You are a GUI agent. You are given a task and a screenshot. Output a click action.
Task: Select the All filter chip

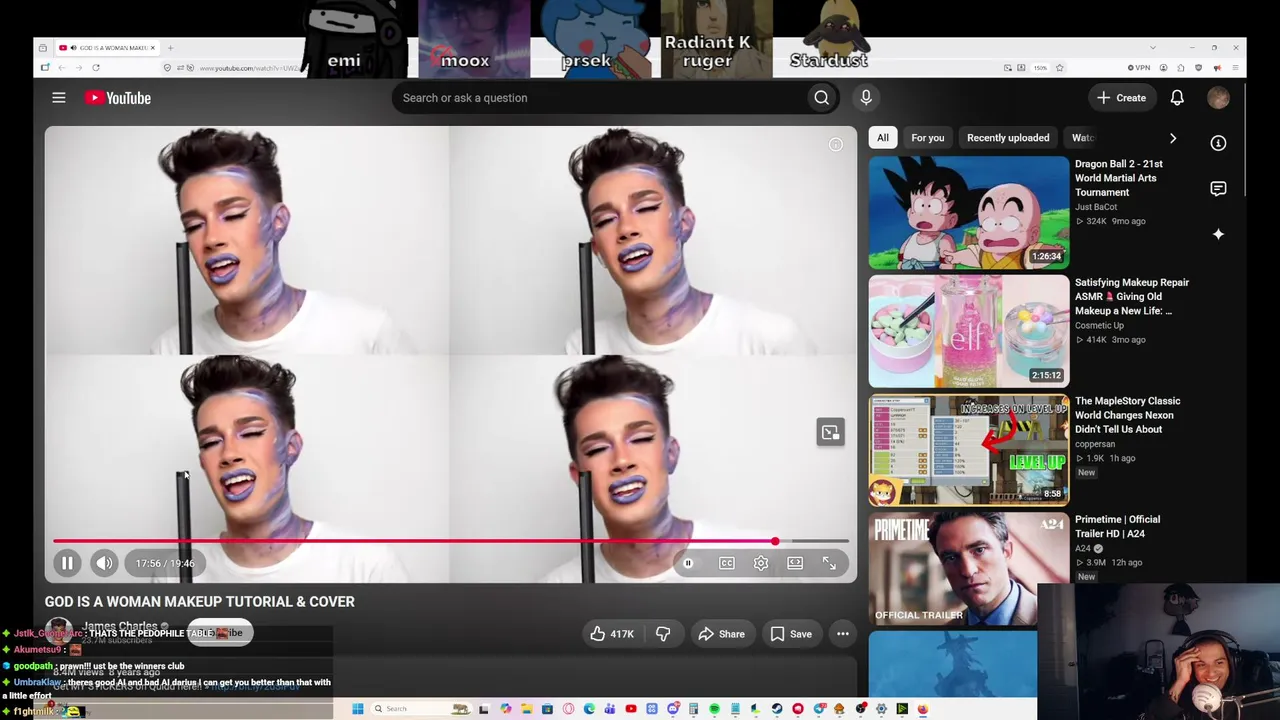point(882,138)
